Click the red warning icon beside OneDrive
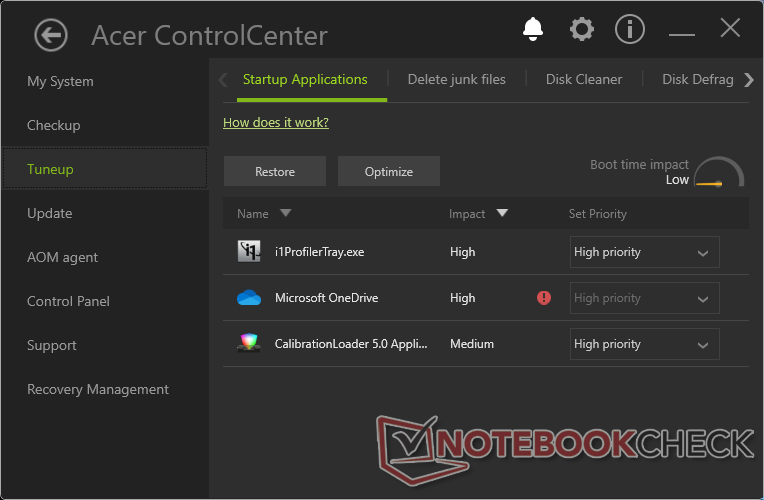Image resolution: width=764 pixels, height=500 pixels. click(x=544, y=297)
